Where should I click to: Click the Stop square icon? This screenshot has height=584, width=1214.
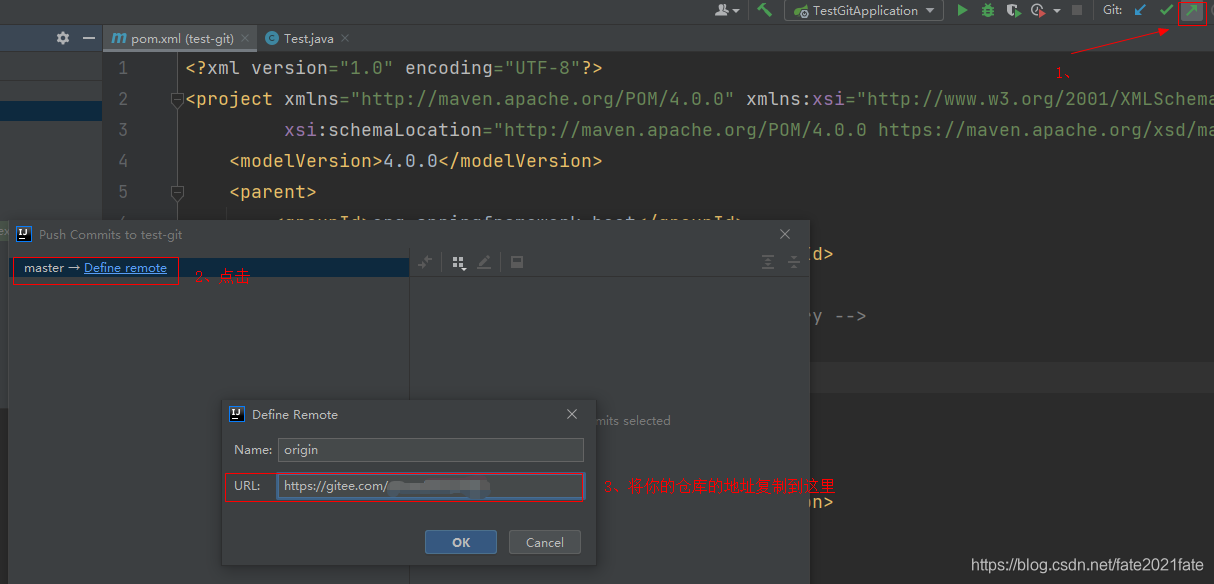click(1077, 11)
